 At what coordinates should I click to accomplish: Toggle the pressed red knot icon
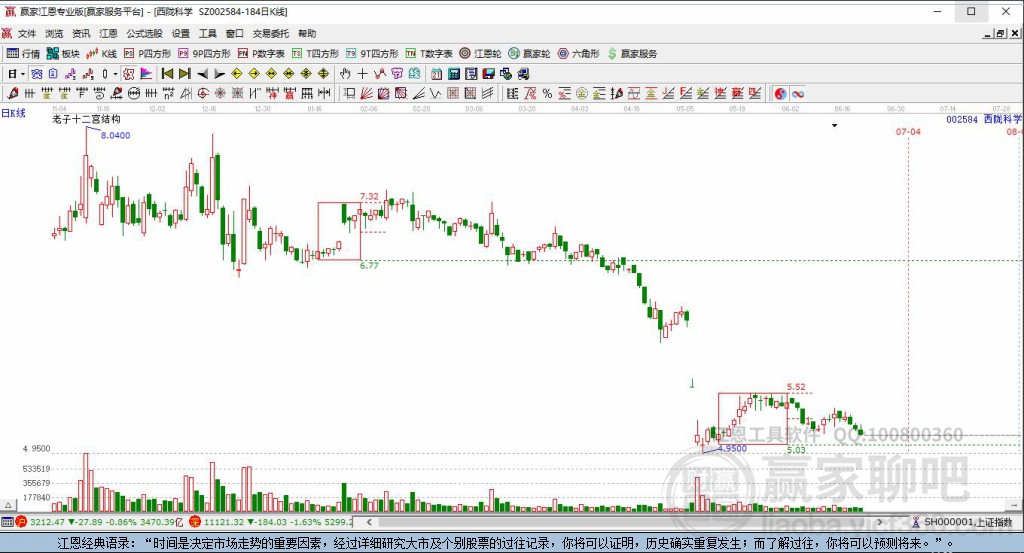[x=128, y=74]
